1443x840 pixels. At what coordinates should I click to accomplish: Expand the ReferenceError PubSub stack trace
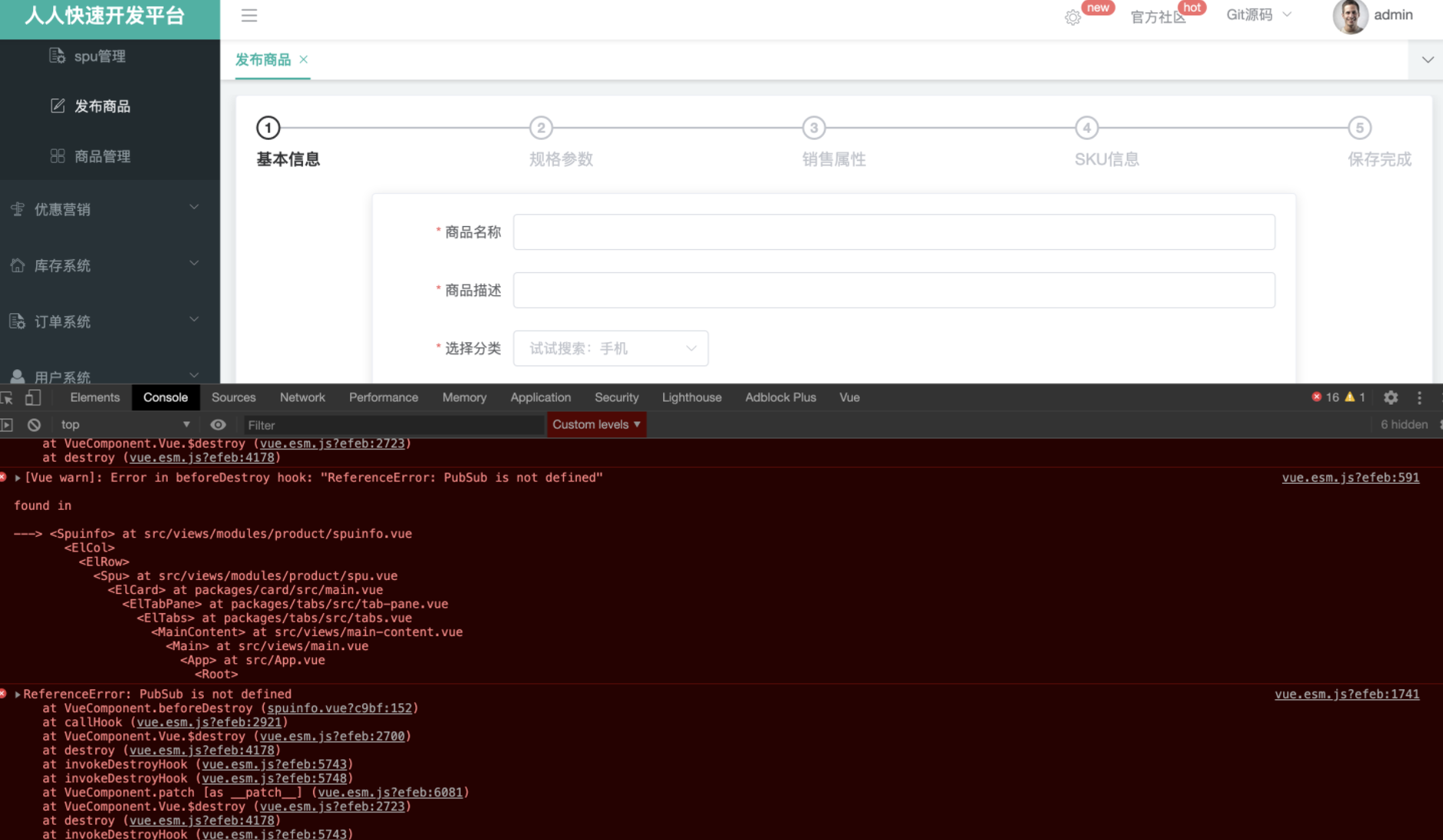point(18,694)
